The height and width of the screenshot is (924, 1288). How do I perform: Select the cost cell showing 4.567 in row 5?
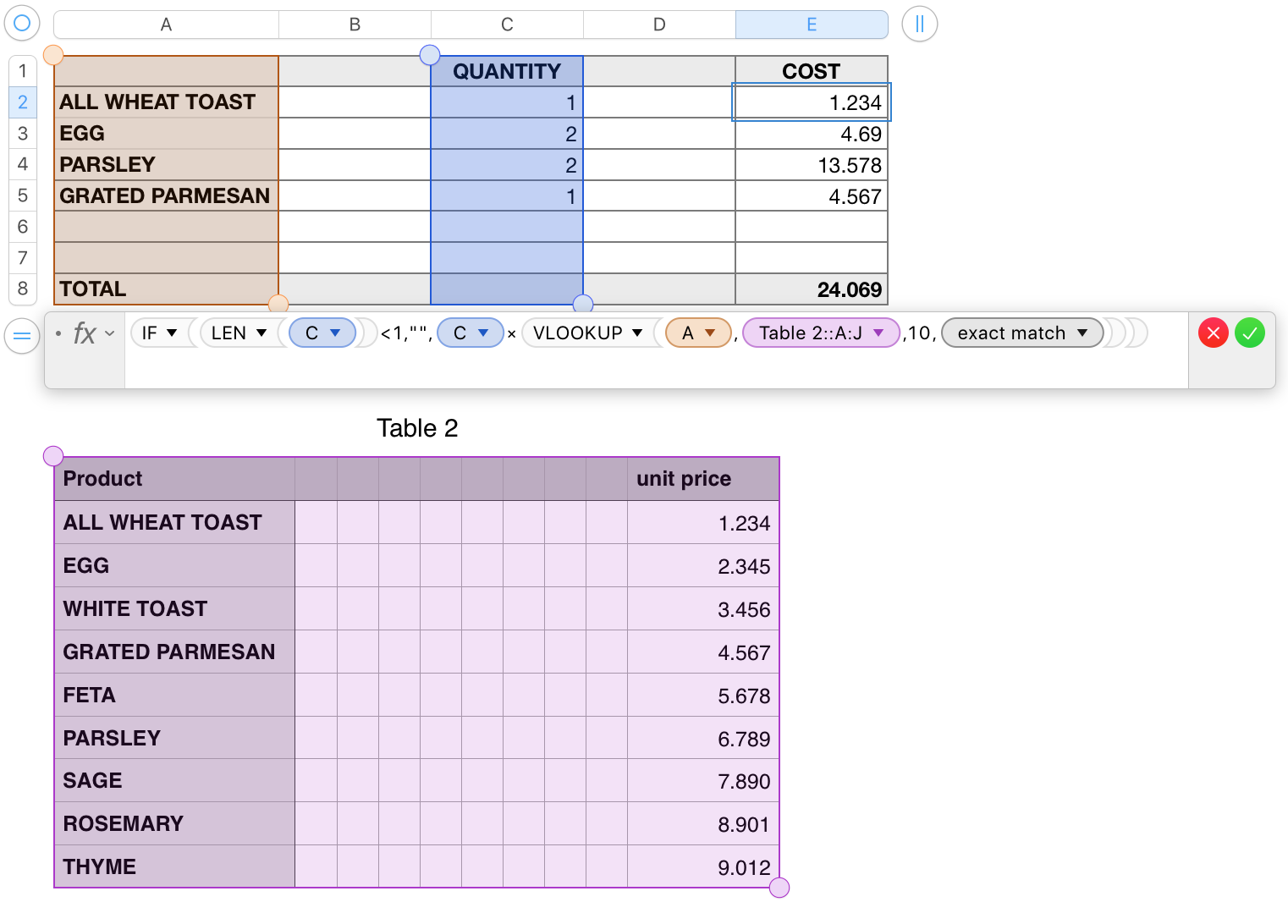812,195
